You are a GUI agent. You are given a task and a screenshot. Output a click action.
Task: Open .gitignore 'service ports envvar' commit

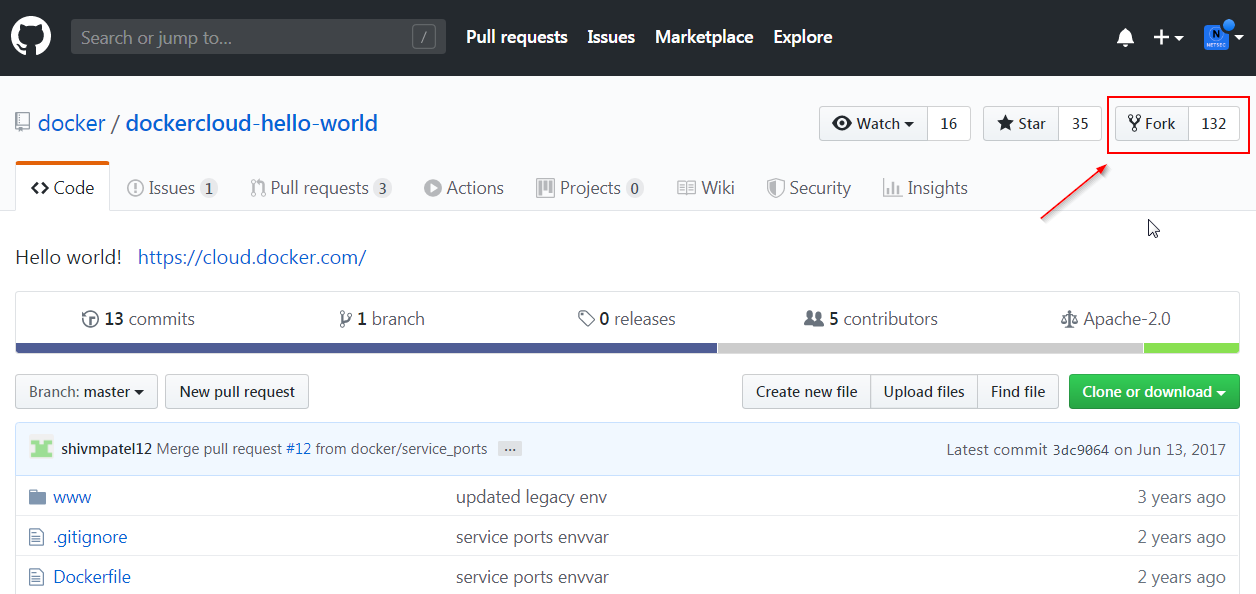point(532,537)
